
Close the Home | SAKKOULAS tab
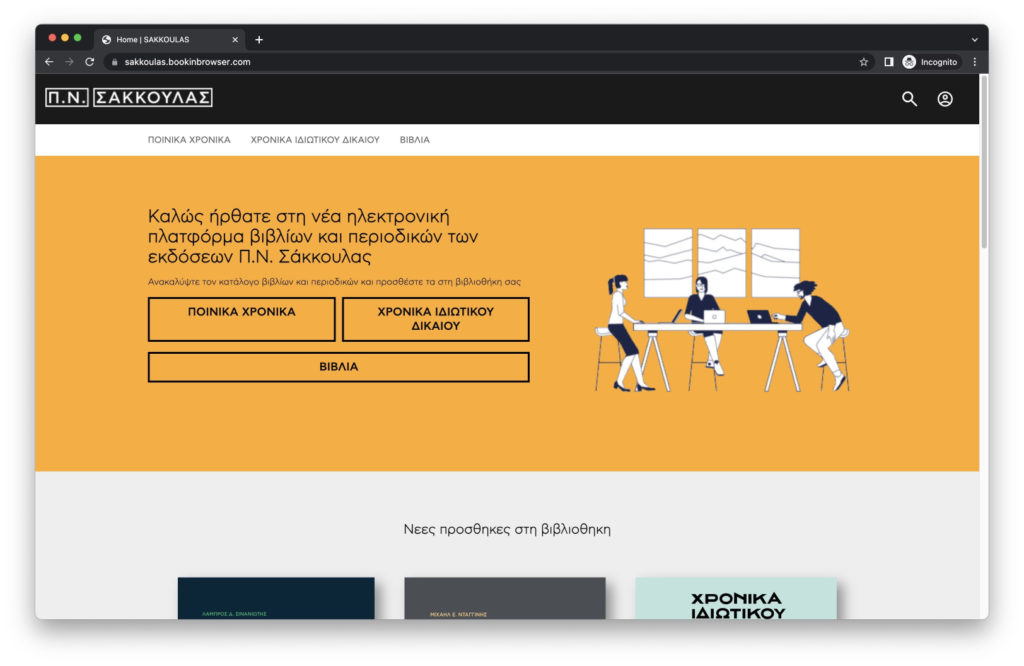pyautogui.click(x=235, y=40)
